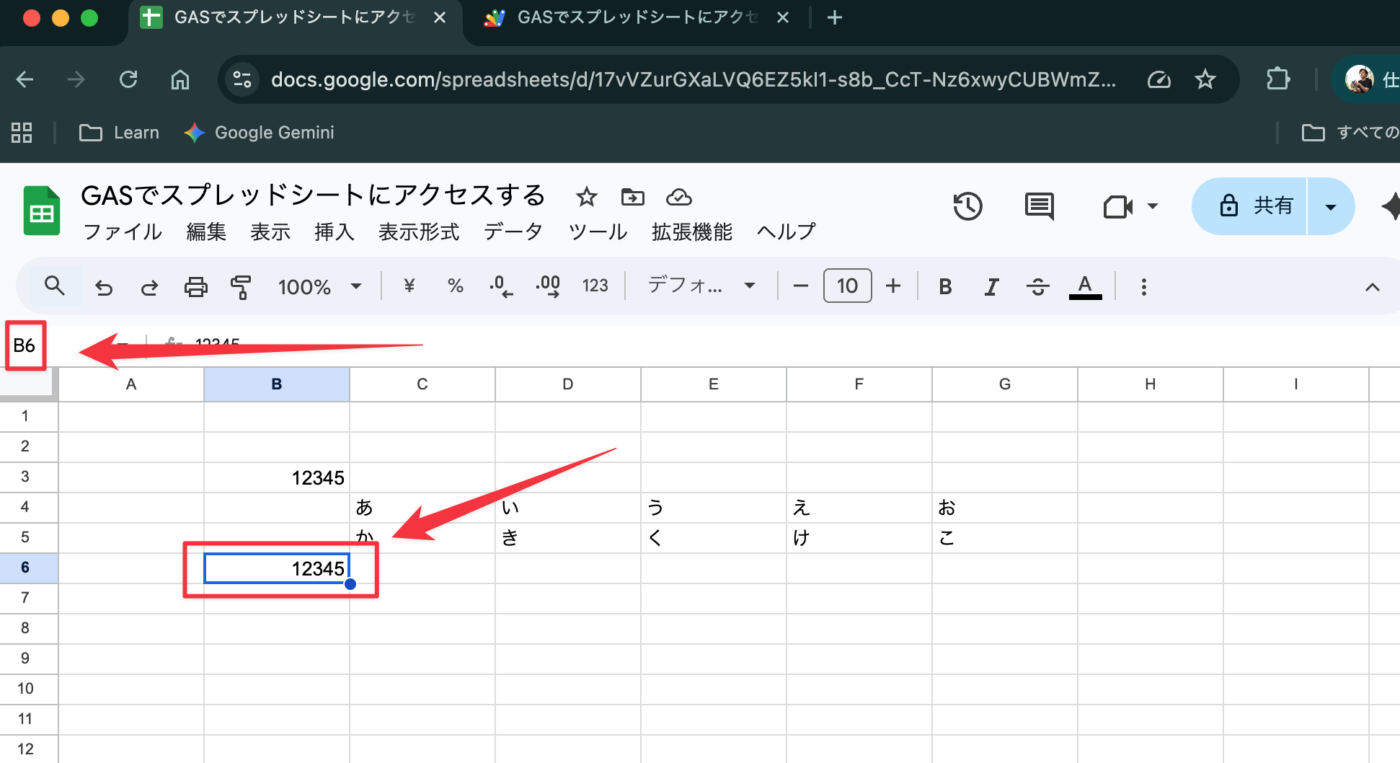Expand the default font dropdown
The image size is (1400, 763).
701,287
